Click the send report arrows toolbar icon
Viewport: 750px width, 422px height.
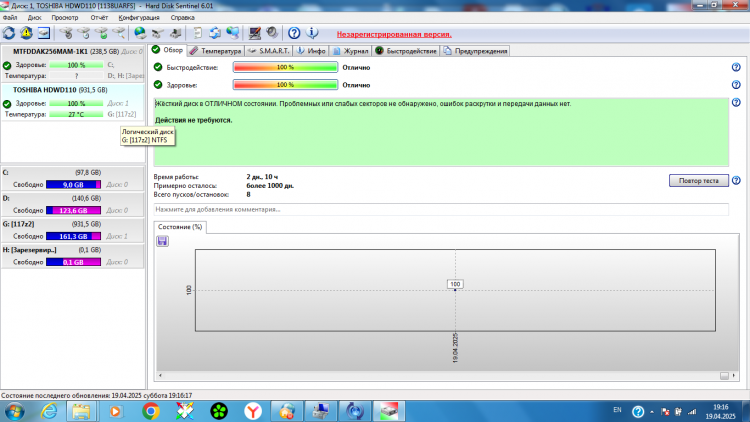pos(215,33)
